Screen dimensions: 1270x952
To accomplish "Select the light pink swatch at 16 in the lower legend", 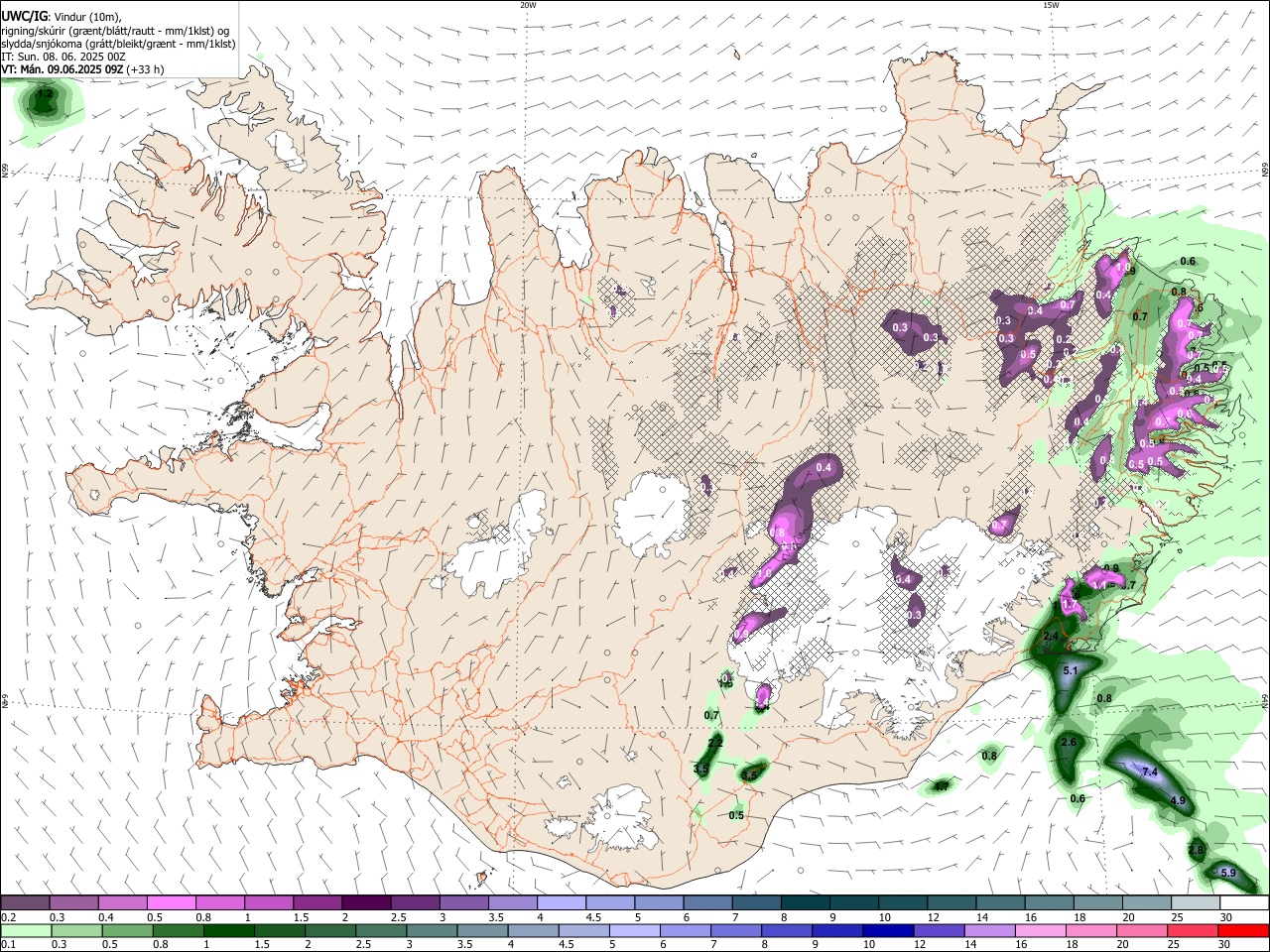I will 1041,931.
